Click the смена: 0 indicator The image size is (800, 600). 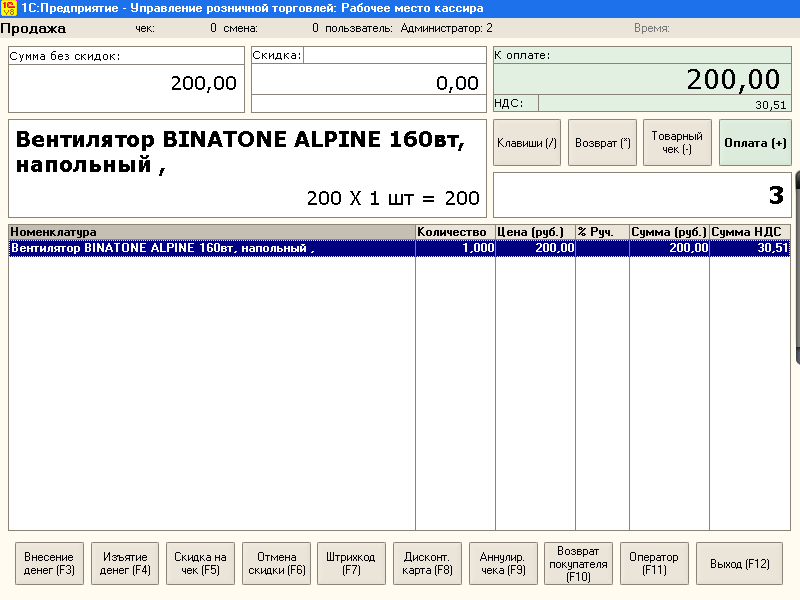click(271, 28)
